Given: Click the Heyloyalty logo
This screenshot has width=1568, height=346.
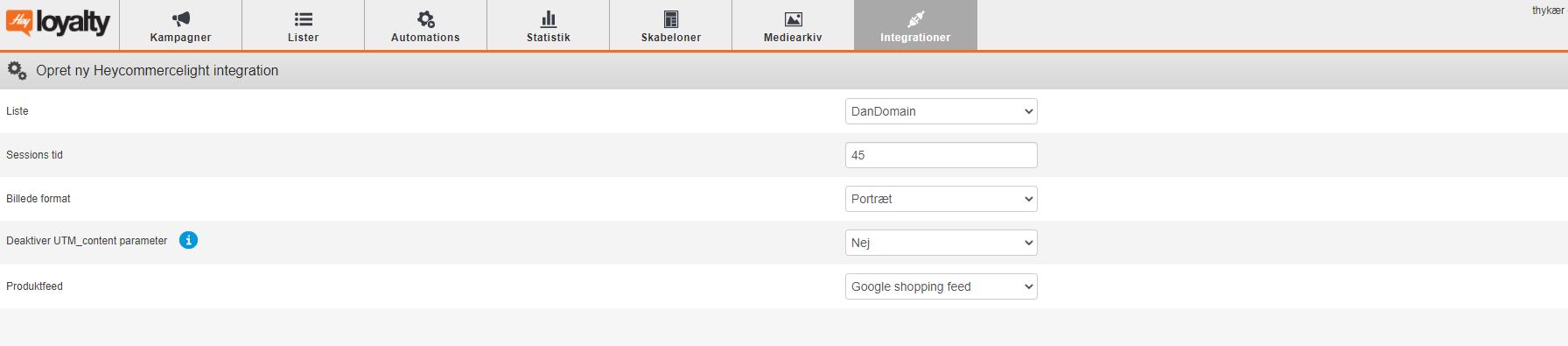Looking at the screenshot, I should (58, 23).
